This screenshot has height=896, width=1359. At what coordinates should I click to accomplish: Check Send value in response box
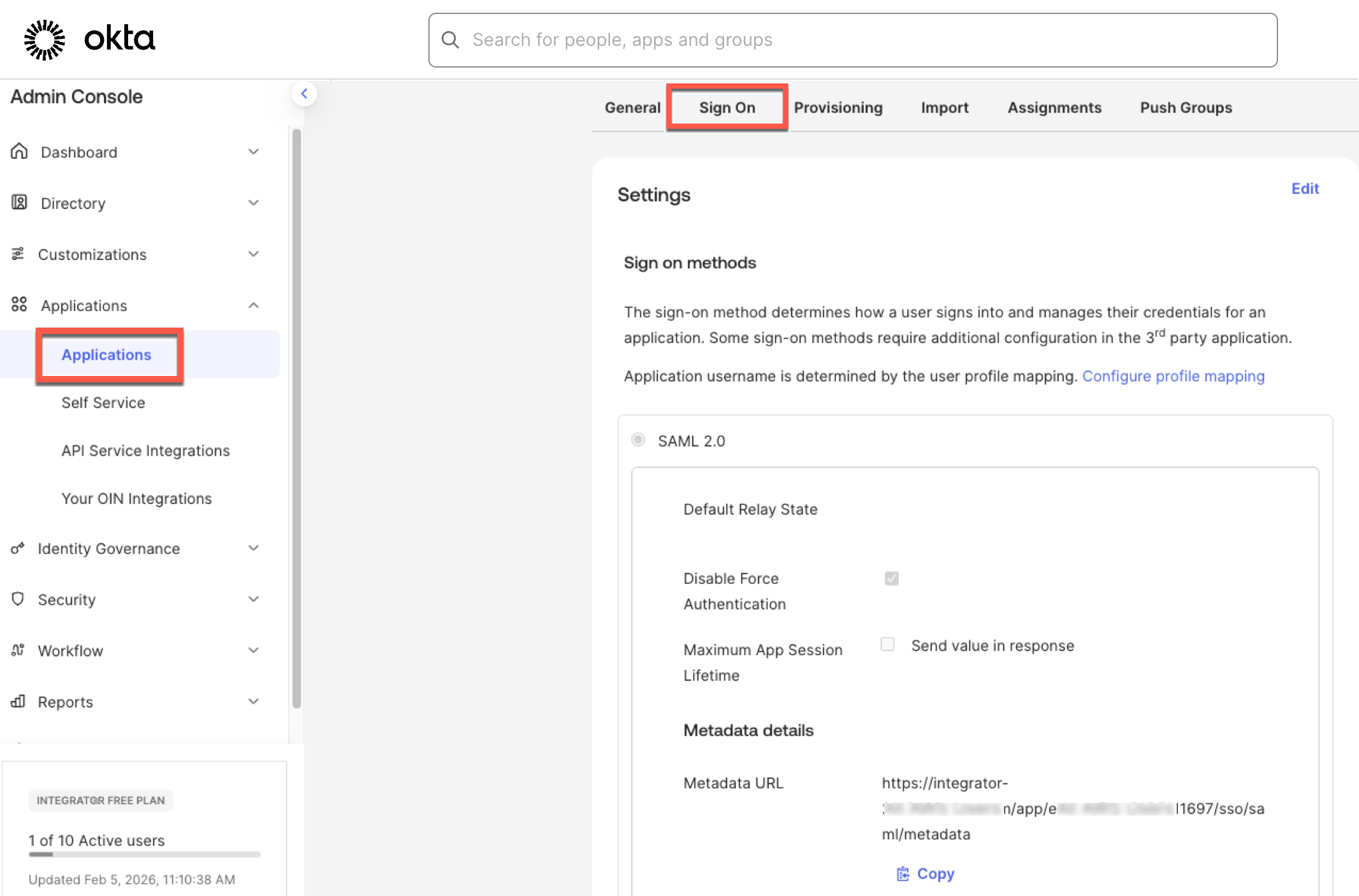point(887,644)
